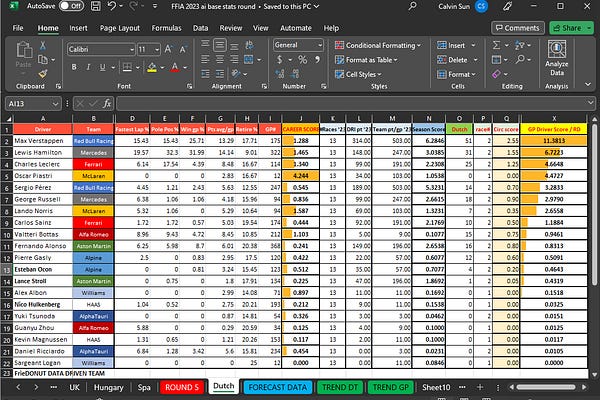Screen dimensions: 600x400
Task: Open the TREND GP sheet tab
Action: (390, 387)
